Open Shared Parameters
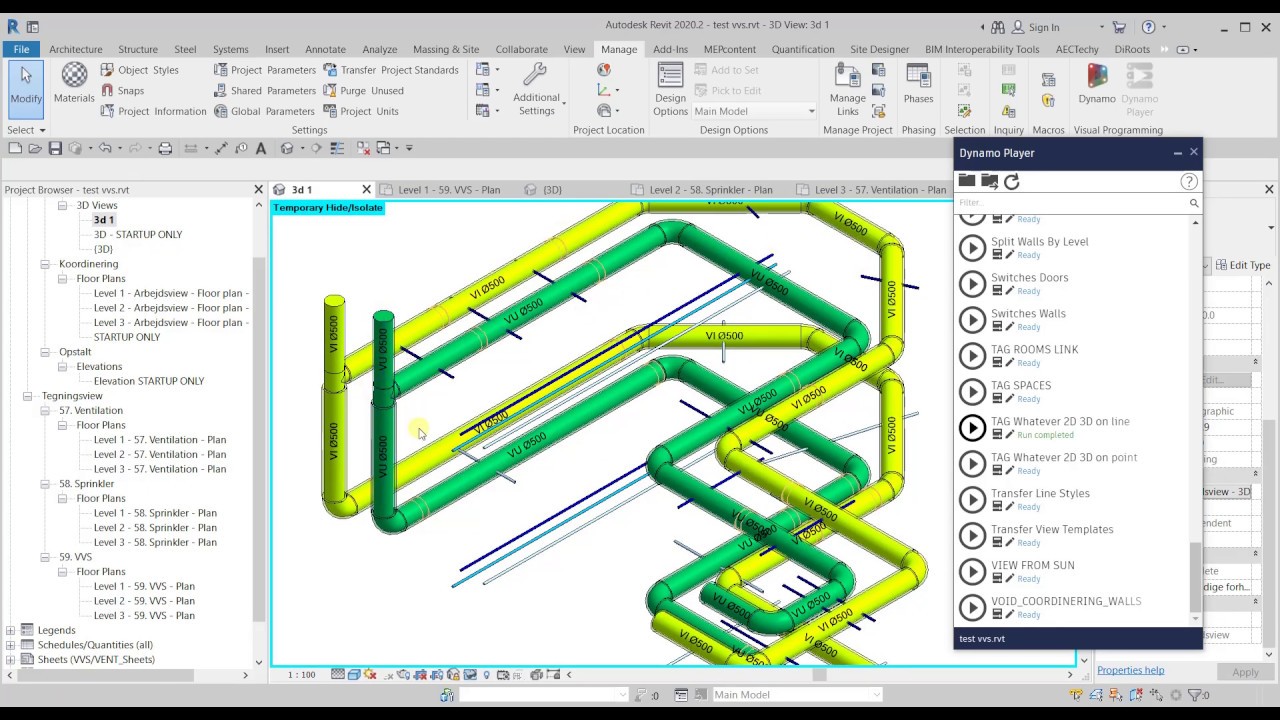Image resolution: width=1280 pixels, height=720 pixels. (265, 91)
